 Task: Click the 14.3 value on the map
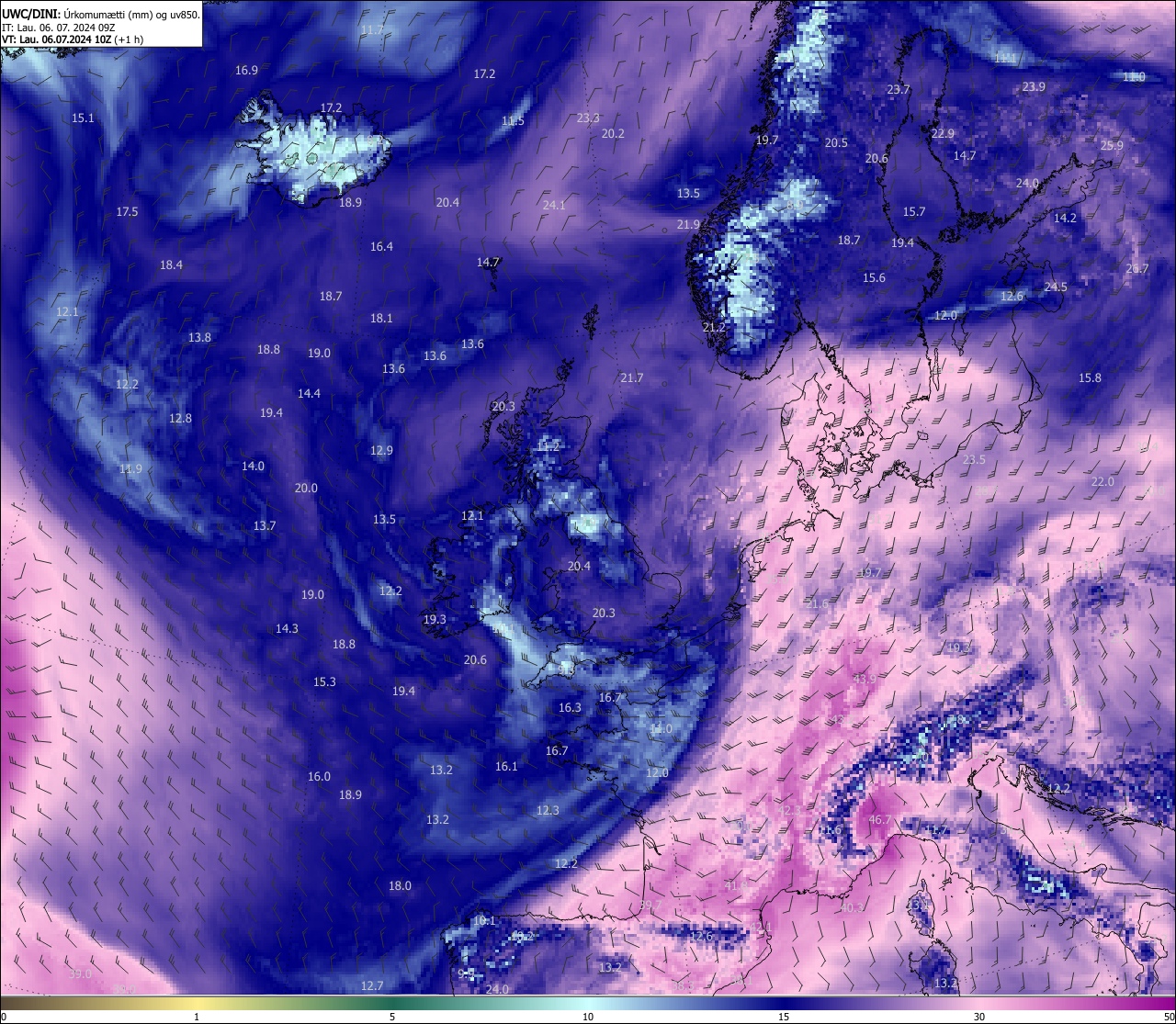287,628
